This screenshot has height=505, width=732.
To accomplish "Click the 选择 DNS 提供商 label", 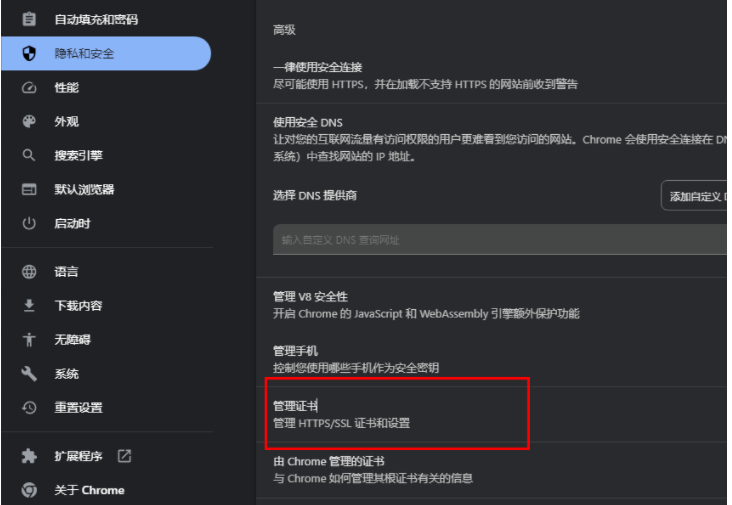I will tap(315, 195).
